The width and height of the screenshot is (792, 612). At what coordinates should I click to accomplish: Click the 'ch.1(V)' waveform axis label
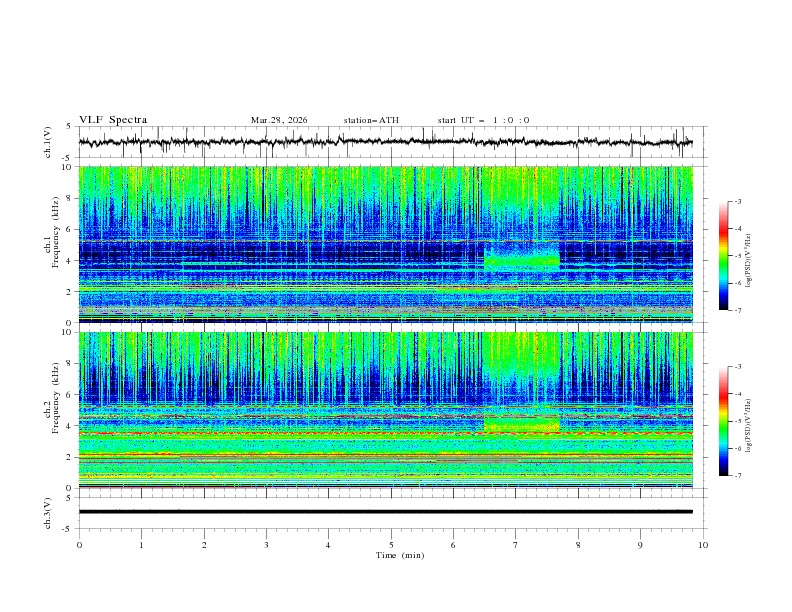pos(48,142)
